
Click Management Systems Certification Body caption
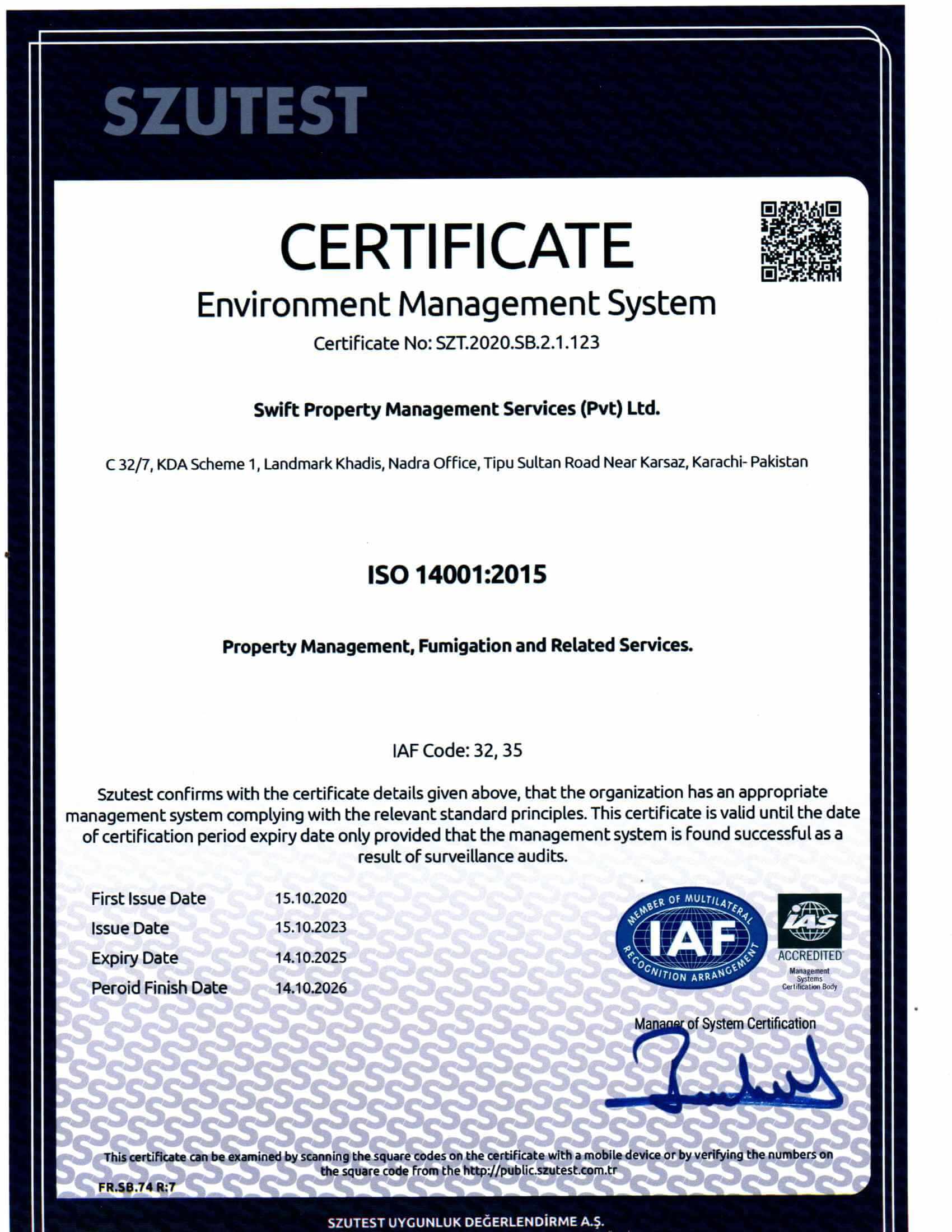809,979
